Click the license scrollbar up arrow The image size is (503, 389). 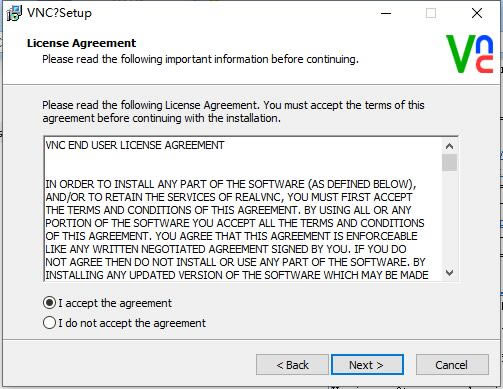pos(449,146)
